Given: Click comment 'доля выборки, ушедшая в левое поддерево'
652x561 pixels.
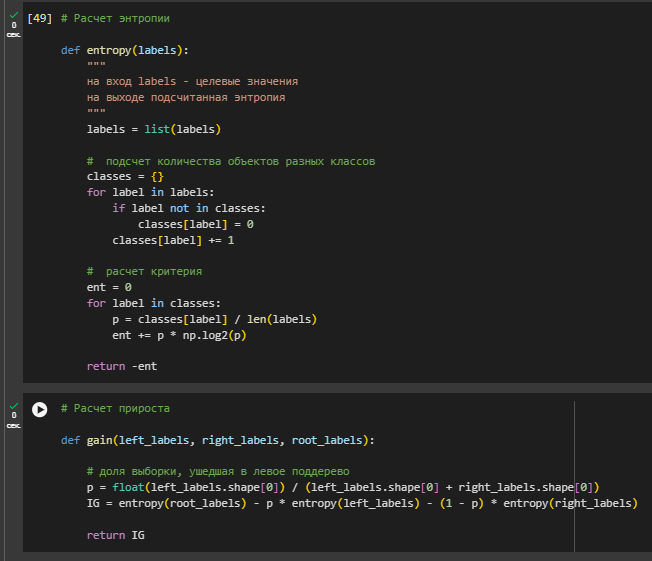Looking at the screenshot, I should click(x=224, y=472).
